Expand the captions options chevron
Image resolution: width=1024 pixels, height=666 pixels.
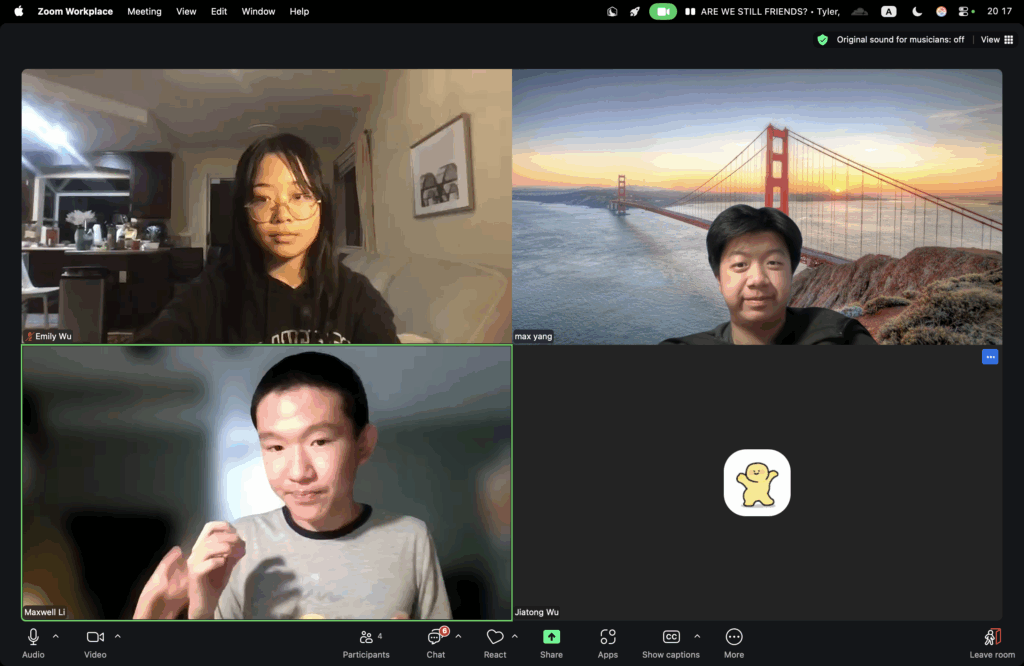[x=697, y=636]
